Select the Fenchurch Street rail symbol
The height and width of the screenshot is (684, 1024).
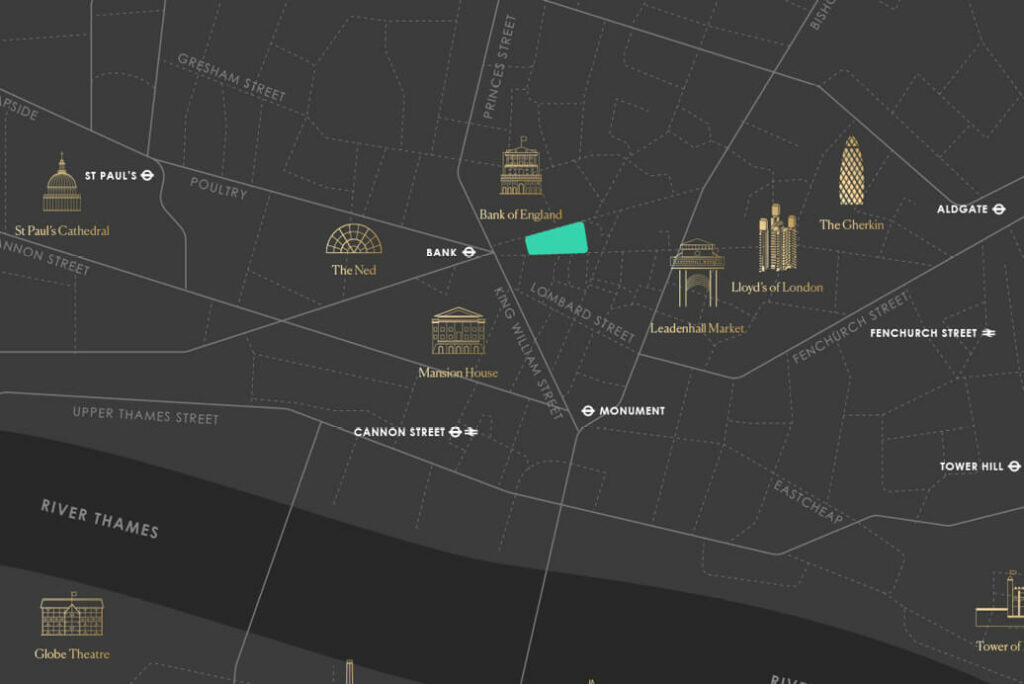989,333
